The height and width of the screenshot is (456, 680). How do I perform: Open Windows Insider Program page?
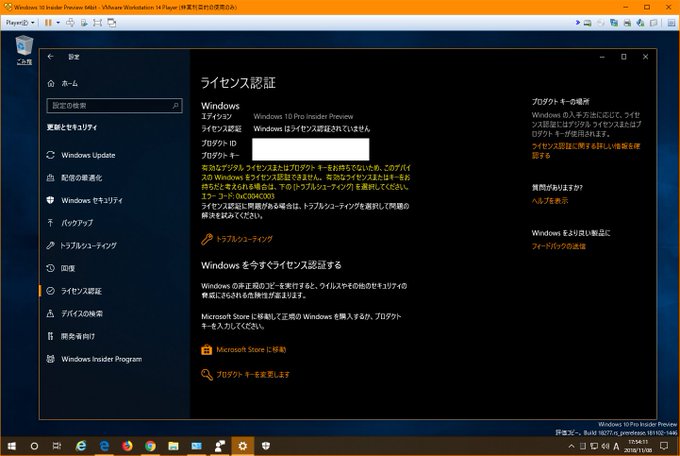(x=94, y=359)
